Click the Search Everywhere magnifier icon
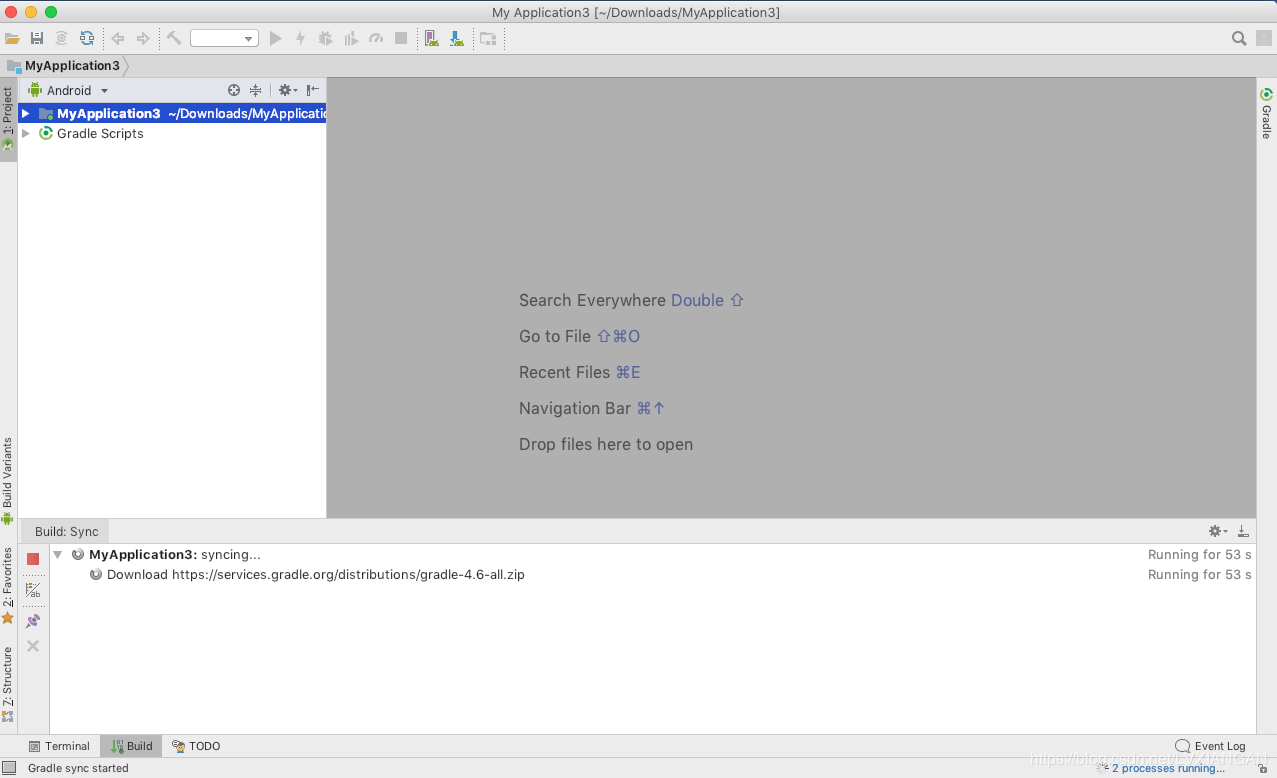The width and height of the screenshot is (1277, 778). [x=1239, y=38]
